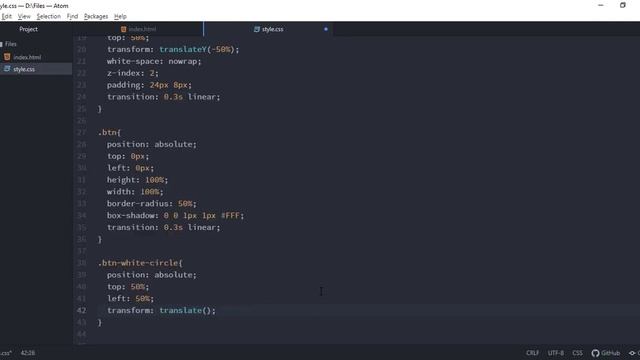Select the Project panel tab

pyautogui.click(x=28, y=29)
